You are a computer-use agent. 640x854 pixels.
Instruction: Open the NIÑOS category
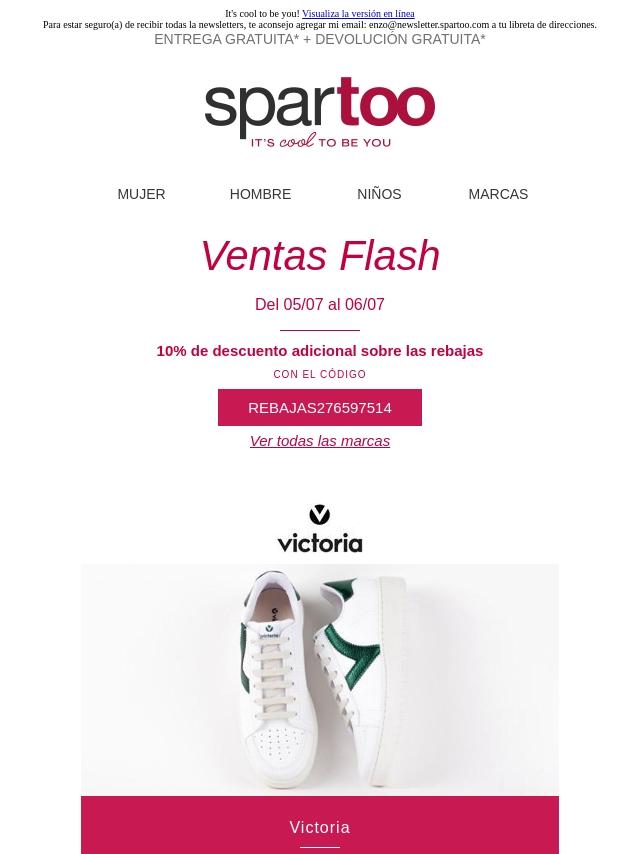(379, 194)
